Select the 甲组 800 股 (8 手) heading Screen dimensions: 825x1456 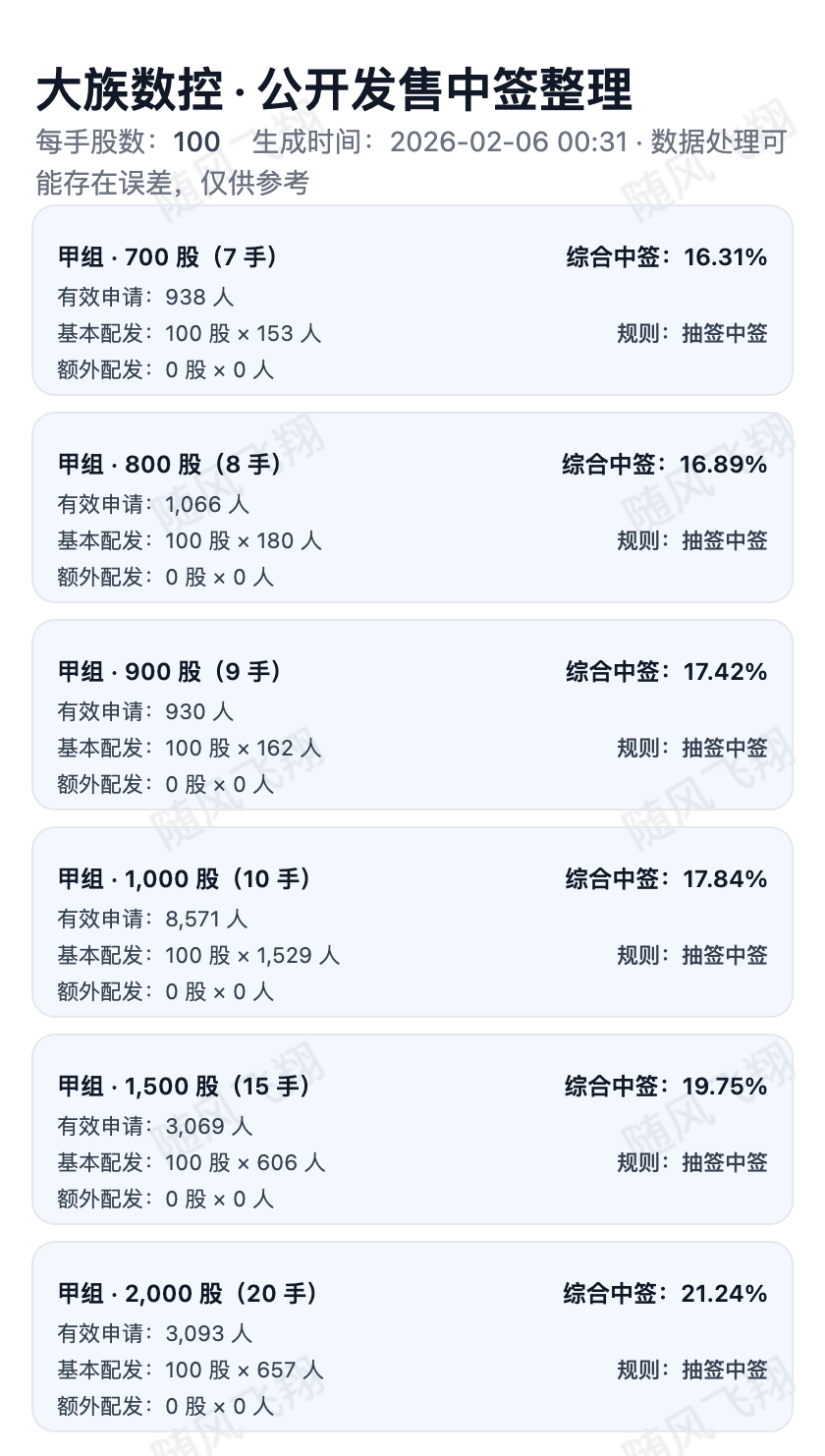point(170,465)
